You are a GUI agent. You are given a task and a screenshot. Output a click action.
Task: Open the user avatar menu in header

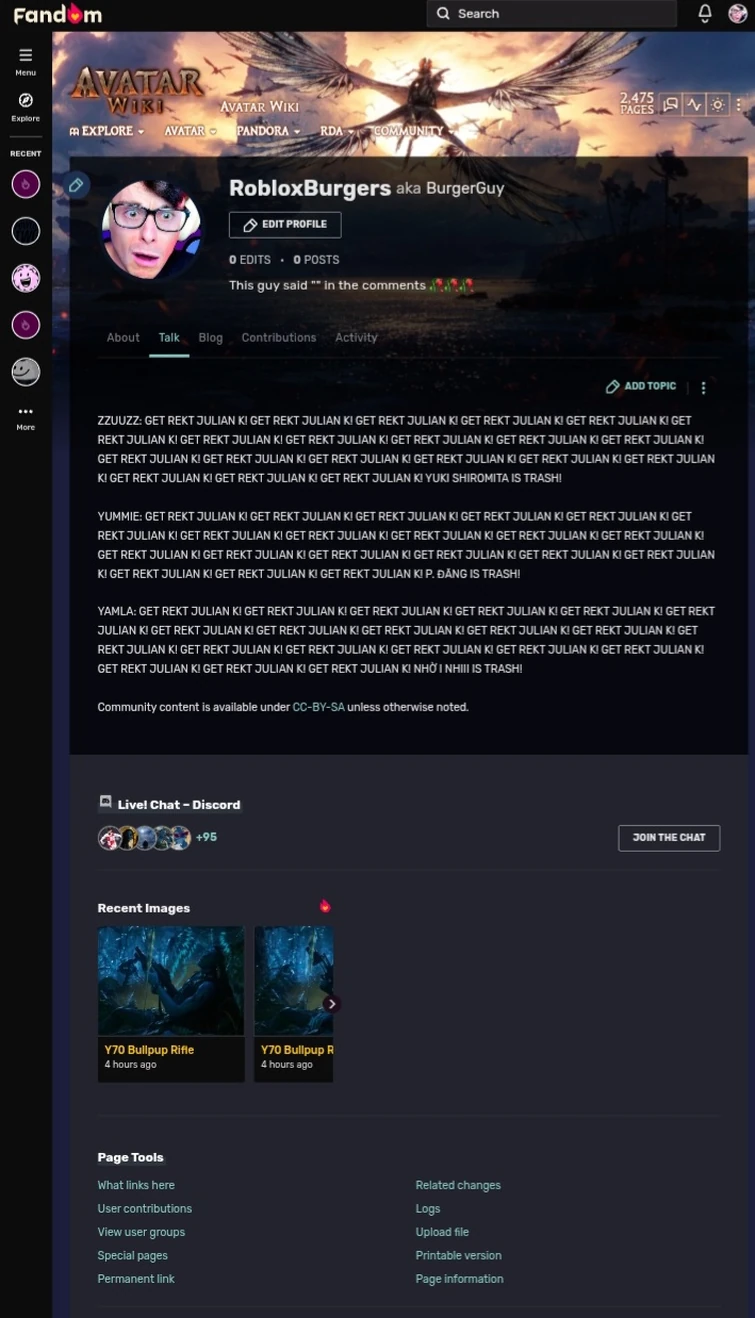coord(738,13)
